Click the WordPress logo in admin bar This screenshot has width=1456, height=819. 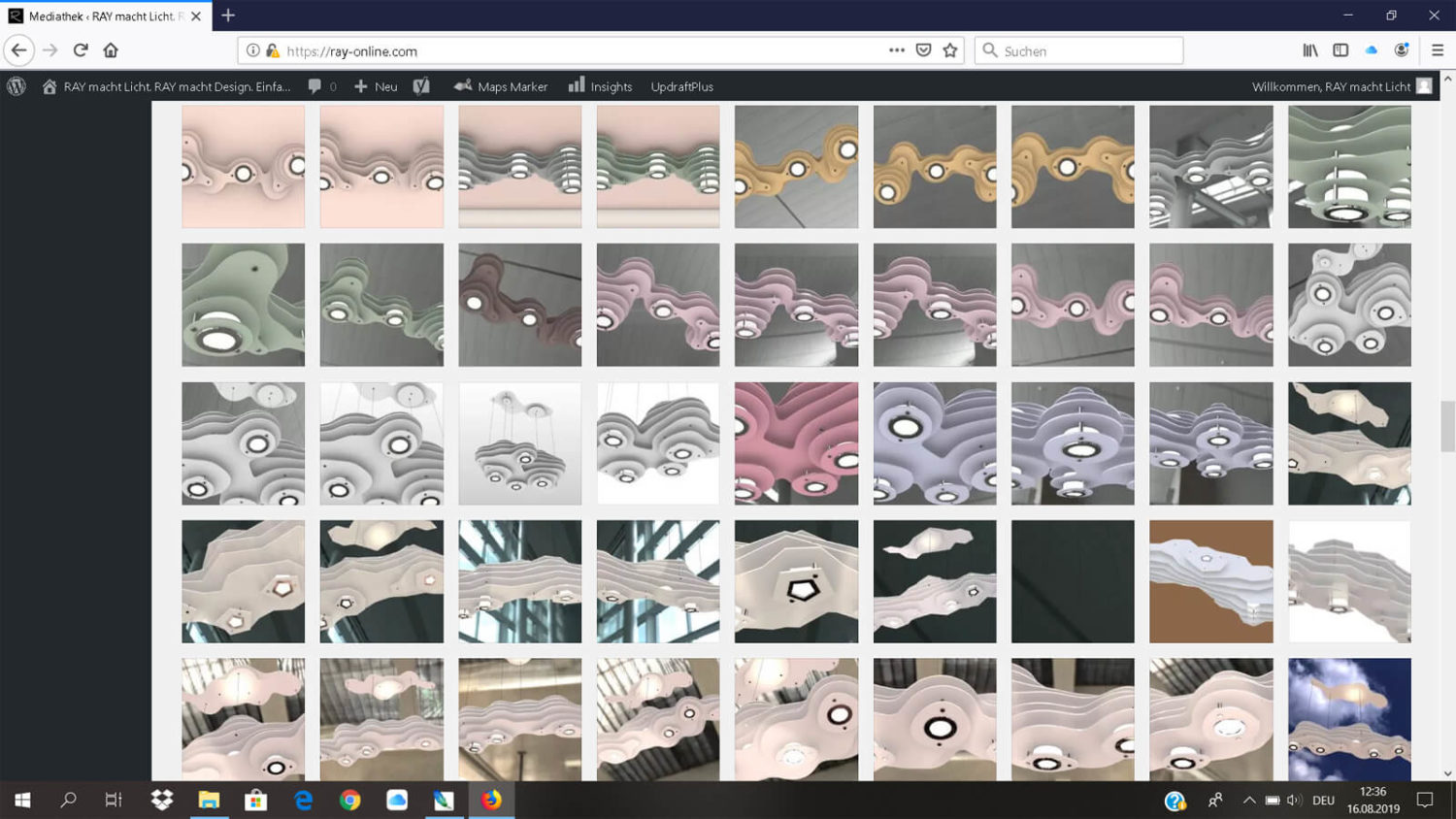17,86
